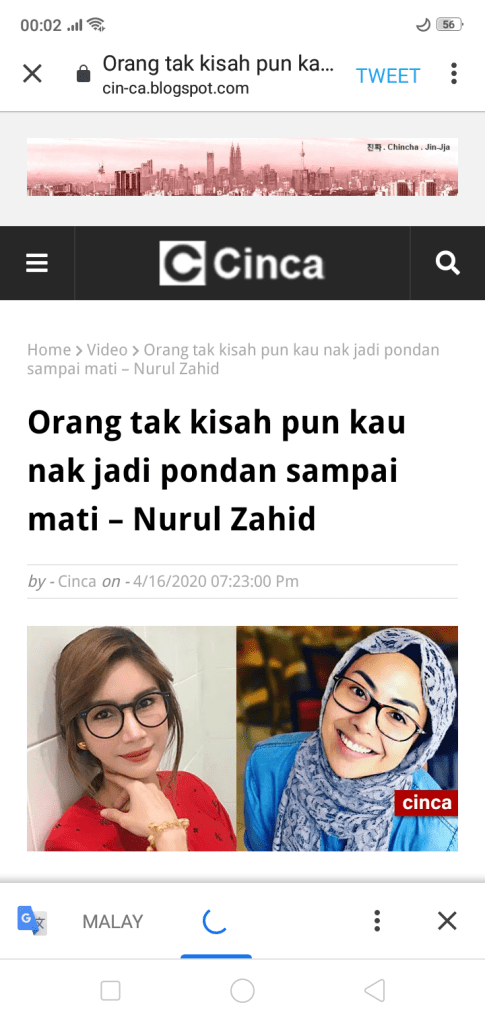Tap the Kuala Lumpur skyline banner
485x1023 pixels.
[x=242, y=167]
